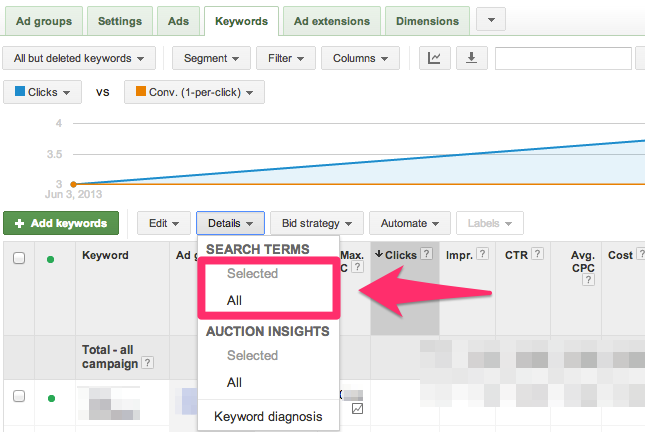Open the All but deleted keywords dropdown
This screenshot has width=645, height=432.
(79, 58)
